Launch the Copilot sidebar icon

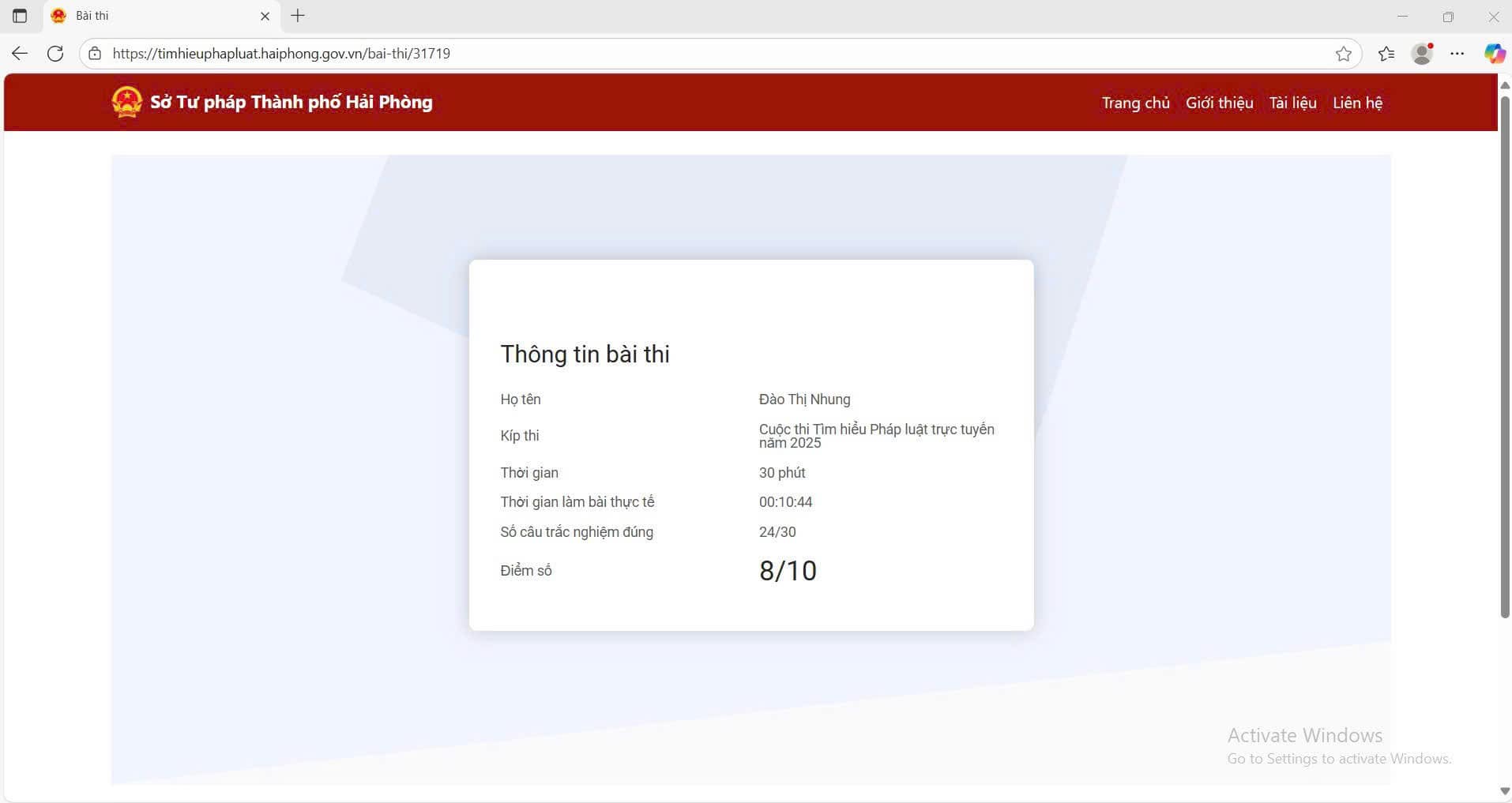[1494, 54]
